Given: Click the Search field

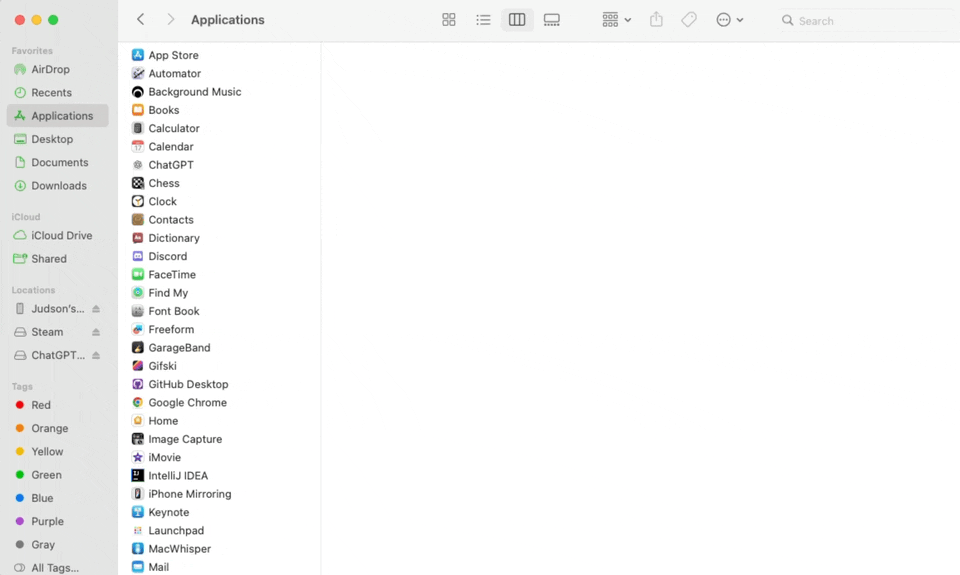Looking at the screenshot, I should 866,20.
